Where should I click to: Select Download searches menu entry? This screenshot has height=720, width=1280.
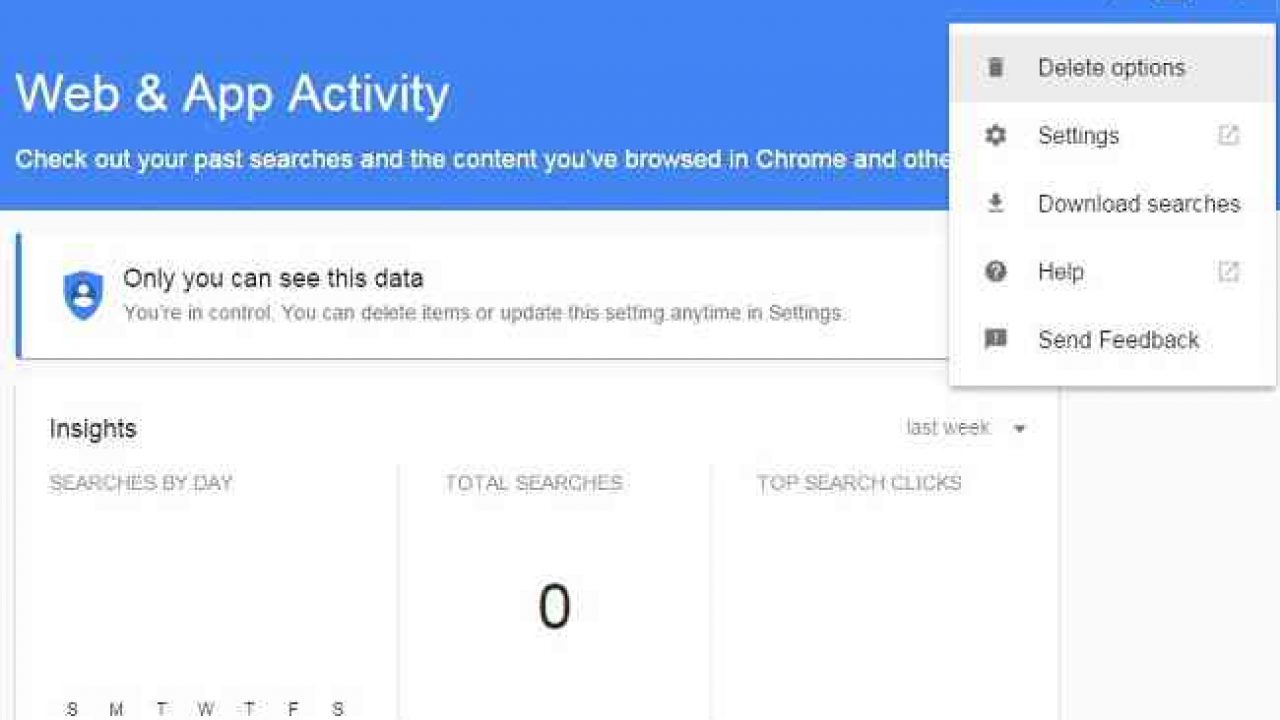pyautogui.click(x=1112, y=204)
